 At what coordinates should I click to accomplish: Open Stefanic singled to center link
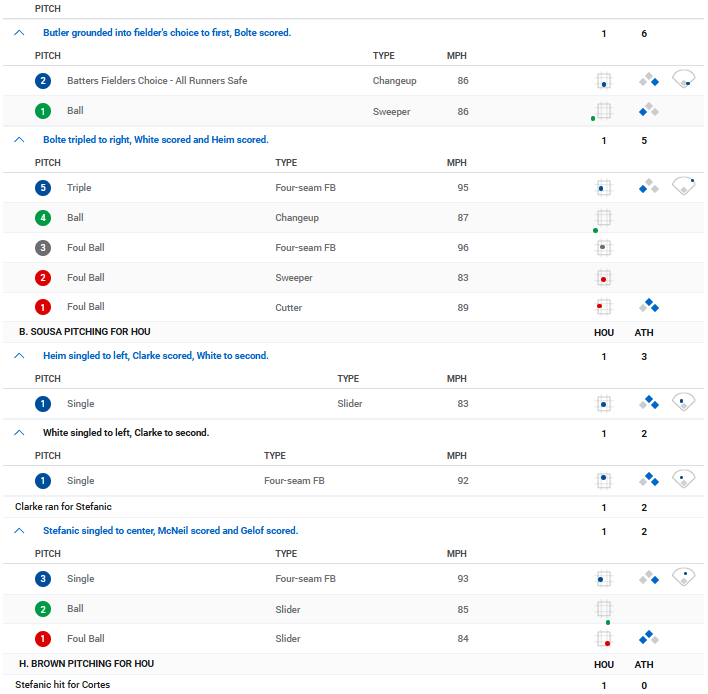171,531
